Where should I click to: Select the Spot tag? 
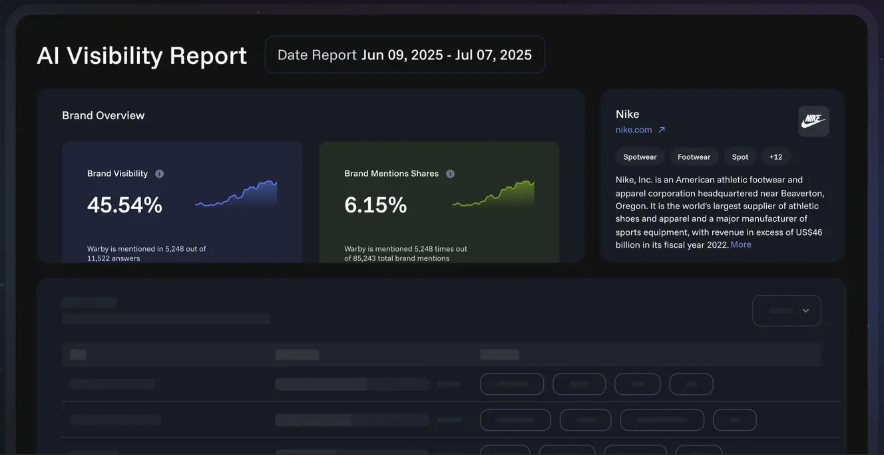[x=740, y=157]
